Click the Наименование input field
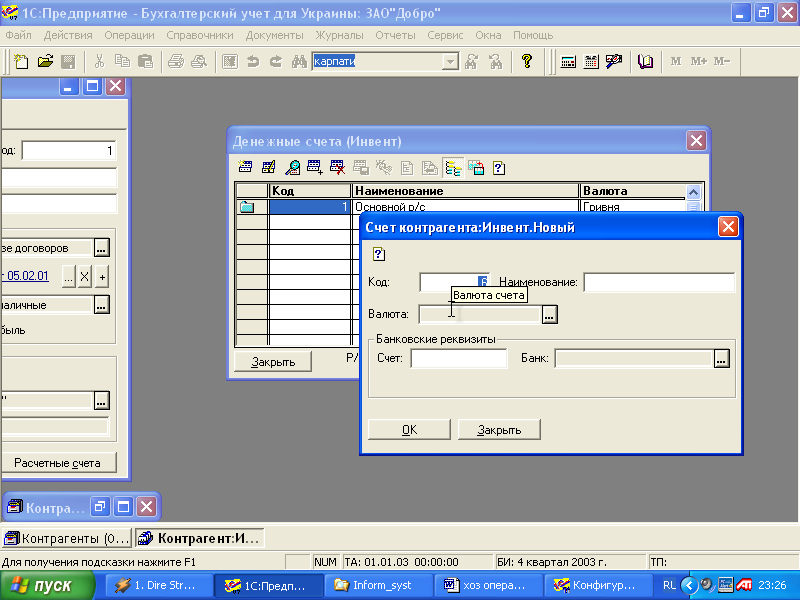Screen dimensions: 800x600 [x=659, y=282]
